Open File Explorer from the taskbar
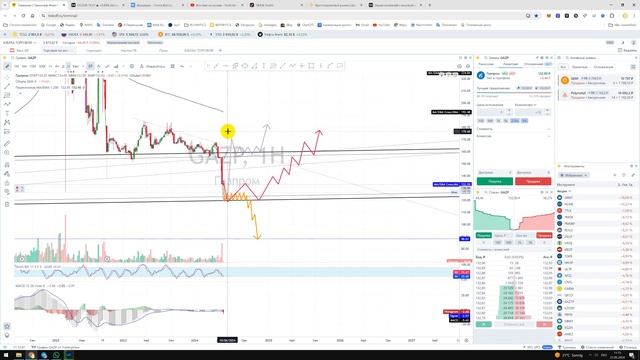640x360 pixels. [x=19, y=355]
